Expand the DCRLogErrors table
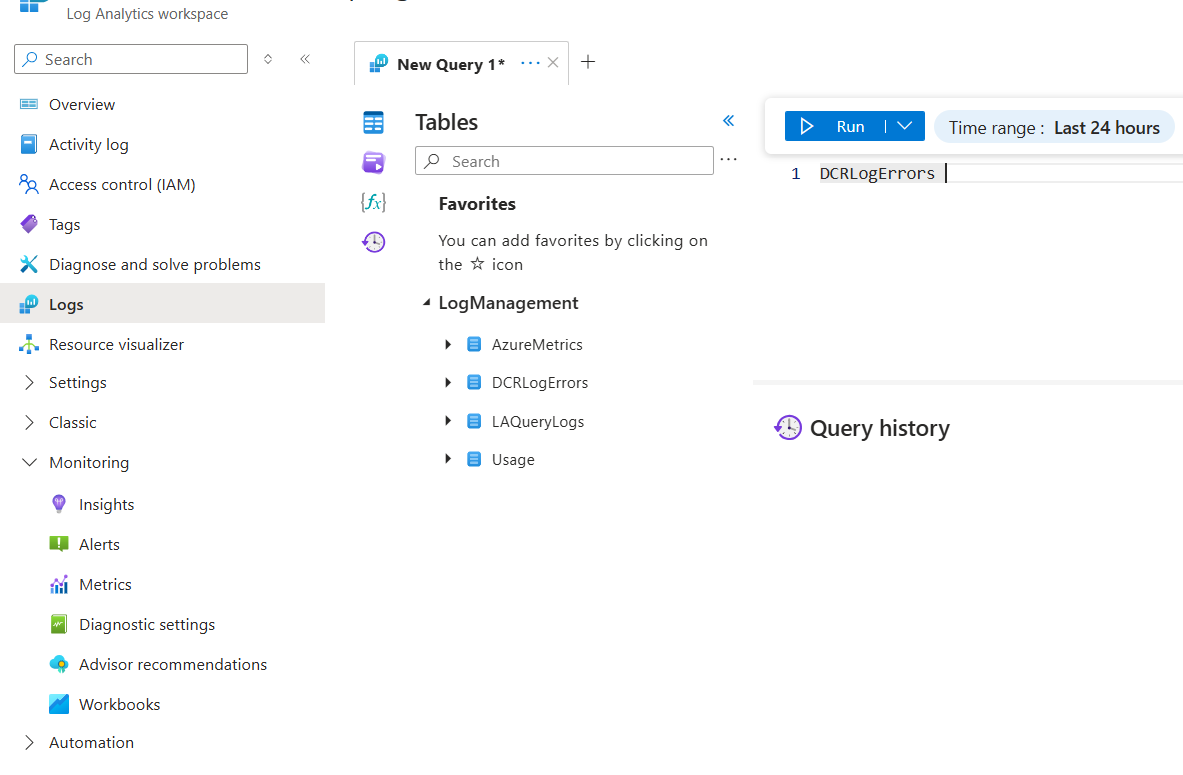Image resolution: width=1183 pixels, height=775 pixels. pyautogui.click(x=448, y=383)
